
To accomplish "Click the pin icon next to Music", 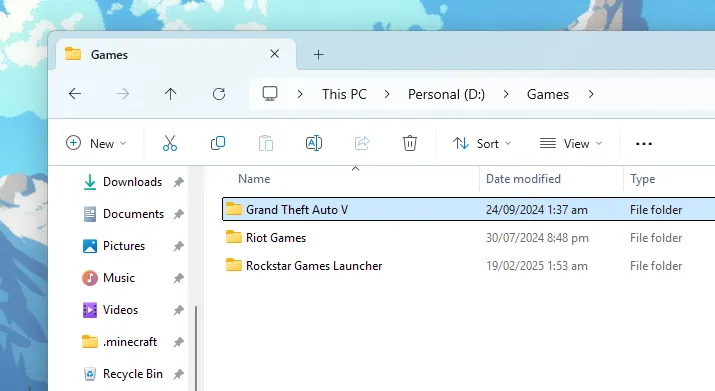I will click(x=178, y=278).
